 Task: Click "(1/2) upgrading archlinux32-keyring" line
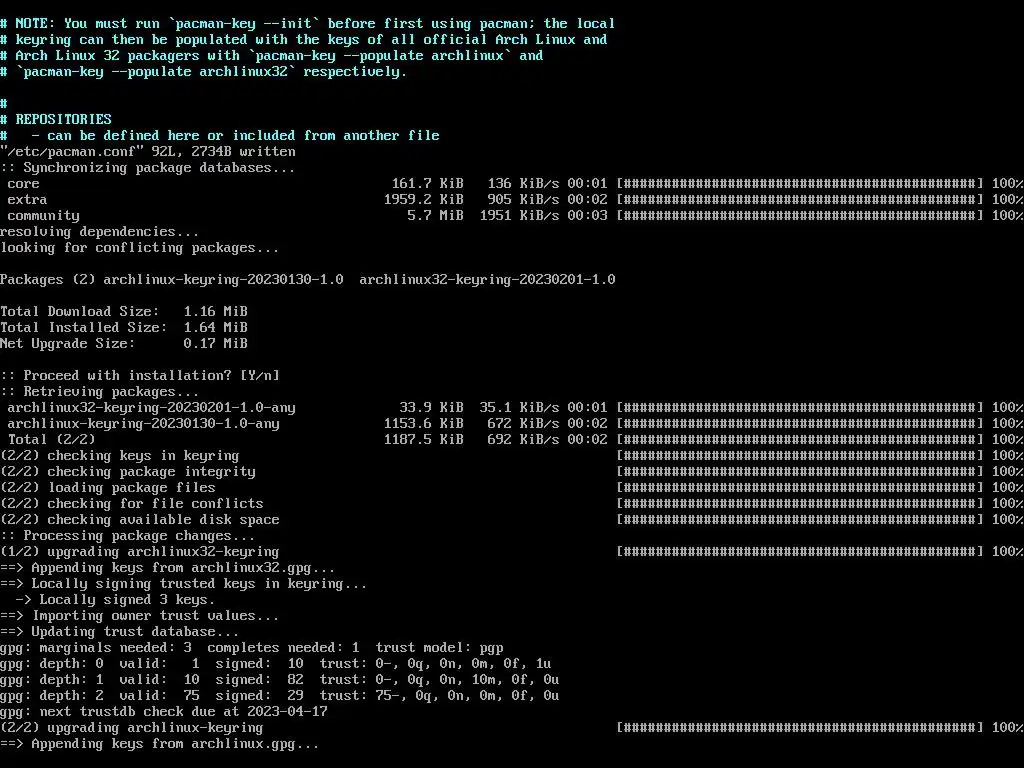140,552
